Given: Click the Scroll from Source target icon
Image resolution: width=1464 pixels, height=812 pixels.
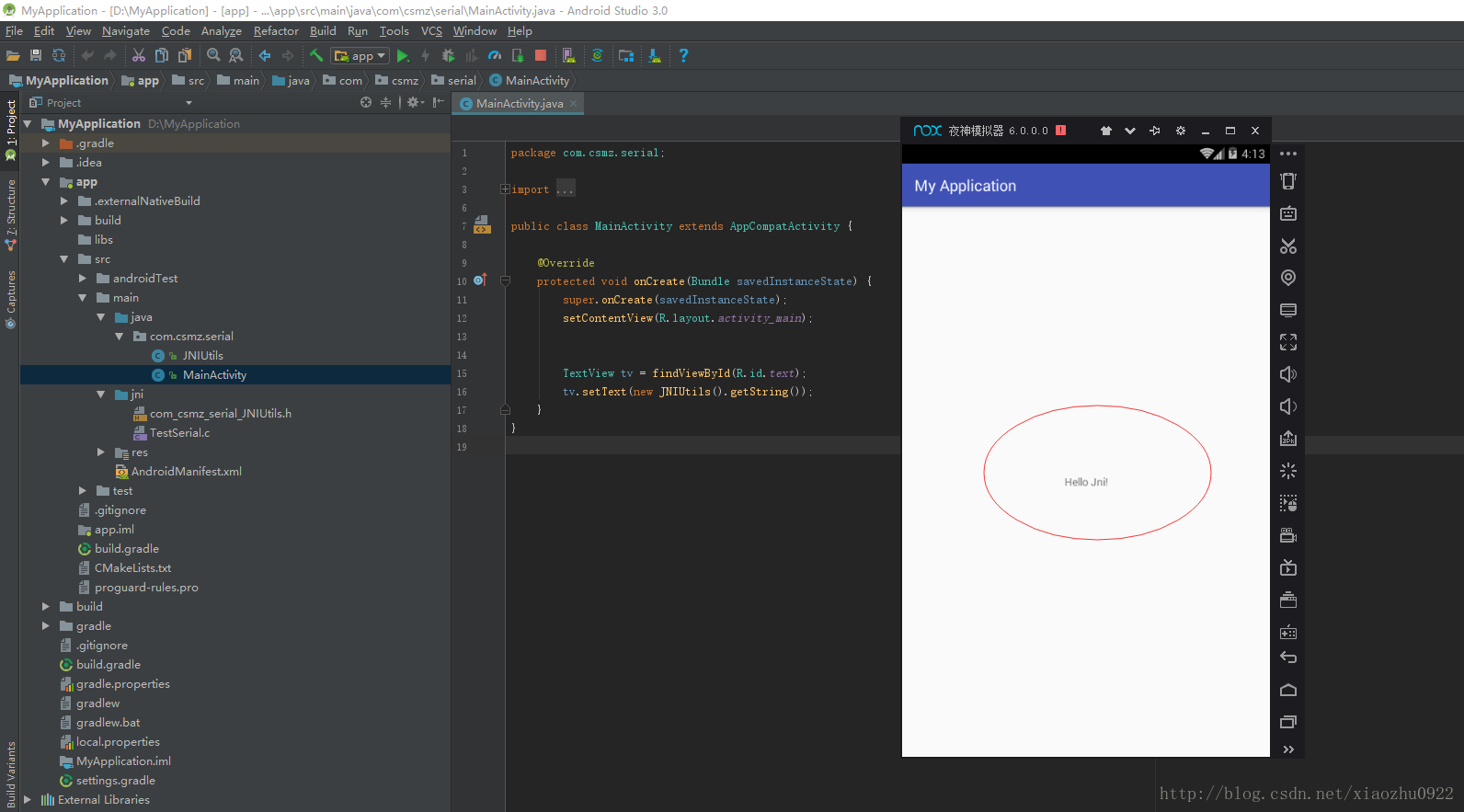Looking at the screenshot, I should (366, 102).
